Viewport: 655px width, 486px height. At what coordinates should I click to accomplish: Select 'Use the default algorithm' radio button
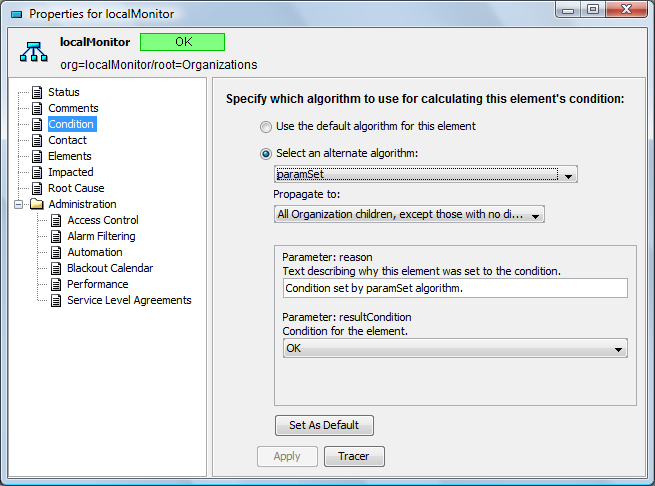point(266,127)
